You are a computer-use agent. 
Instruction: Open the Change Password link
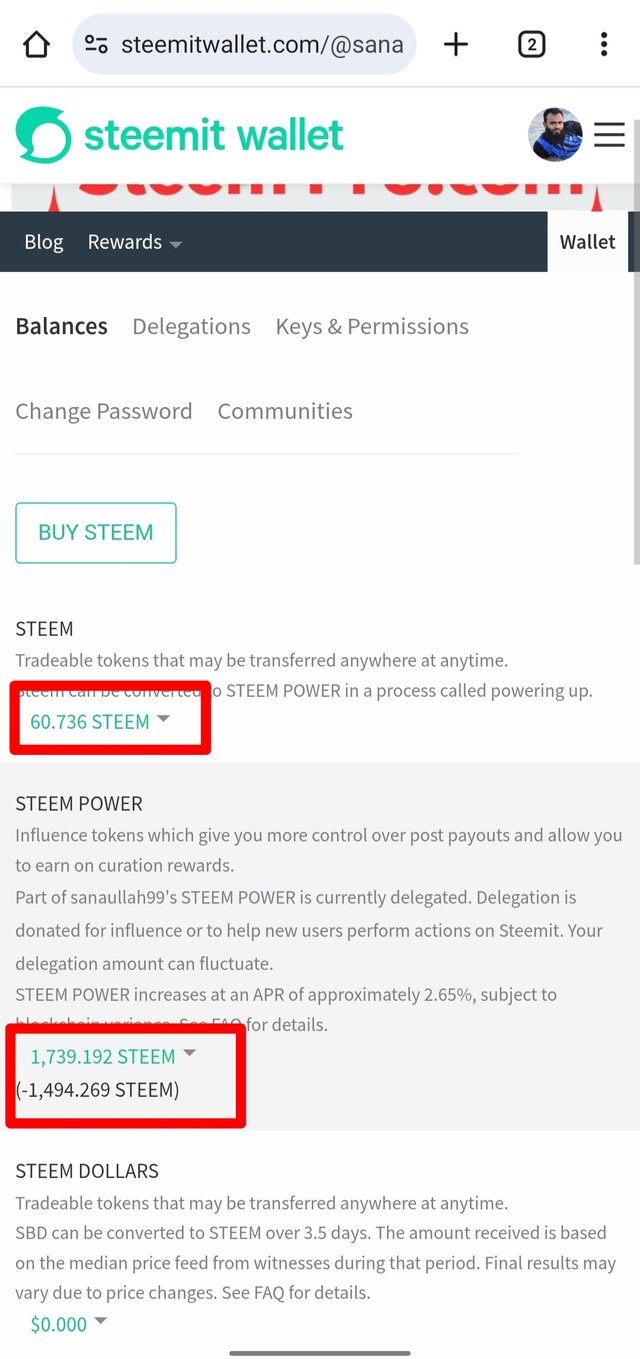click(x=104, y=411)
